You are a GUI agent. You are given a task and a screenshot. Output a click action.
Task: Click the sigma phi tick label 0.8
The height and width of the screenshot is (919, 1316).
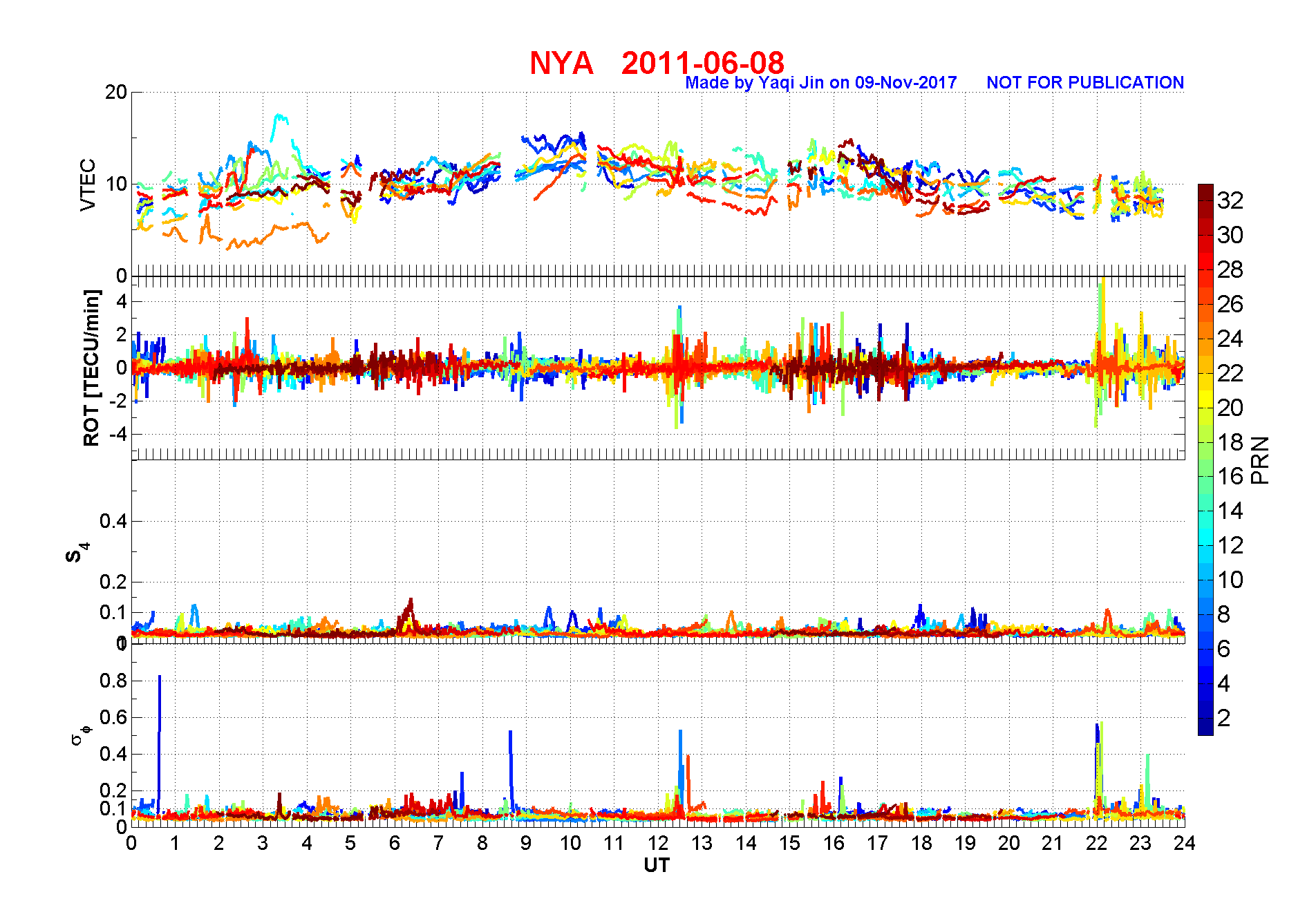click(x=113, y=681)
